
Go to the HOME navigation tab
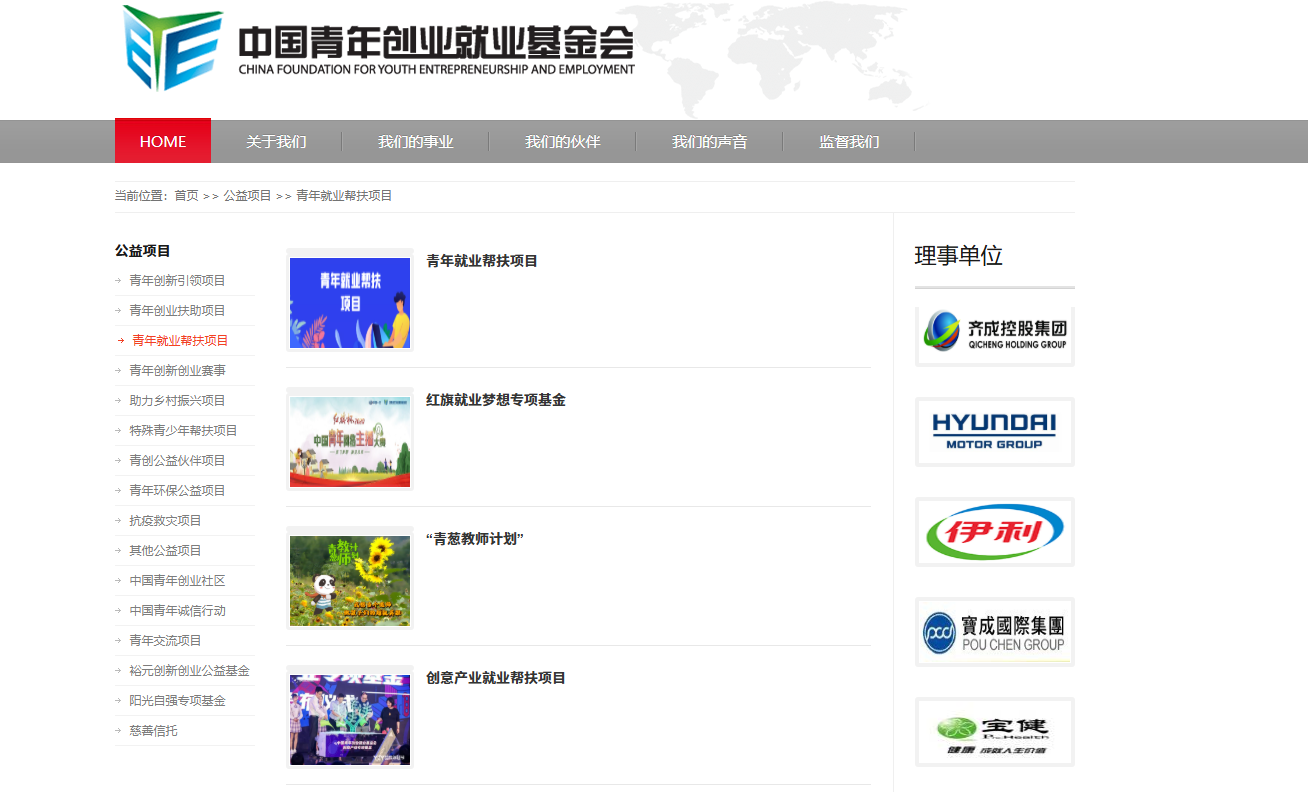click(x=163, y=141)
